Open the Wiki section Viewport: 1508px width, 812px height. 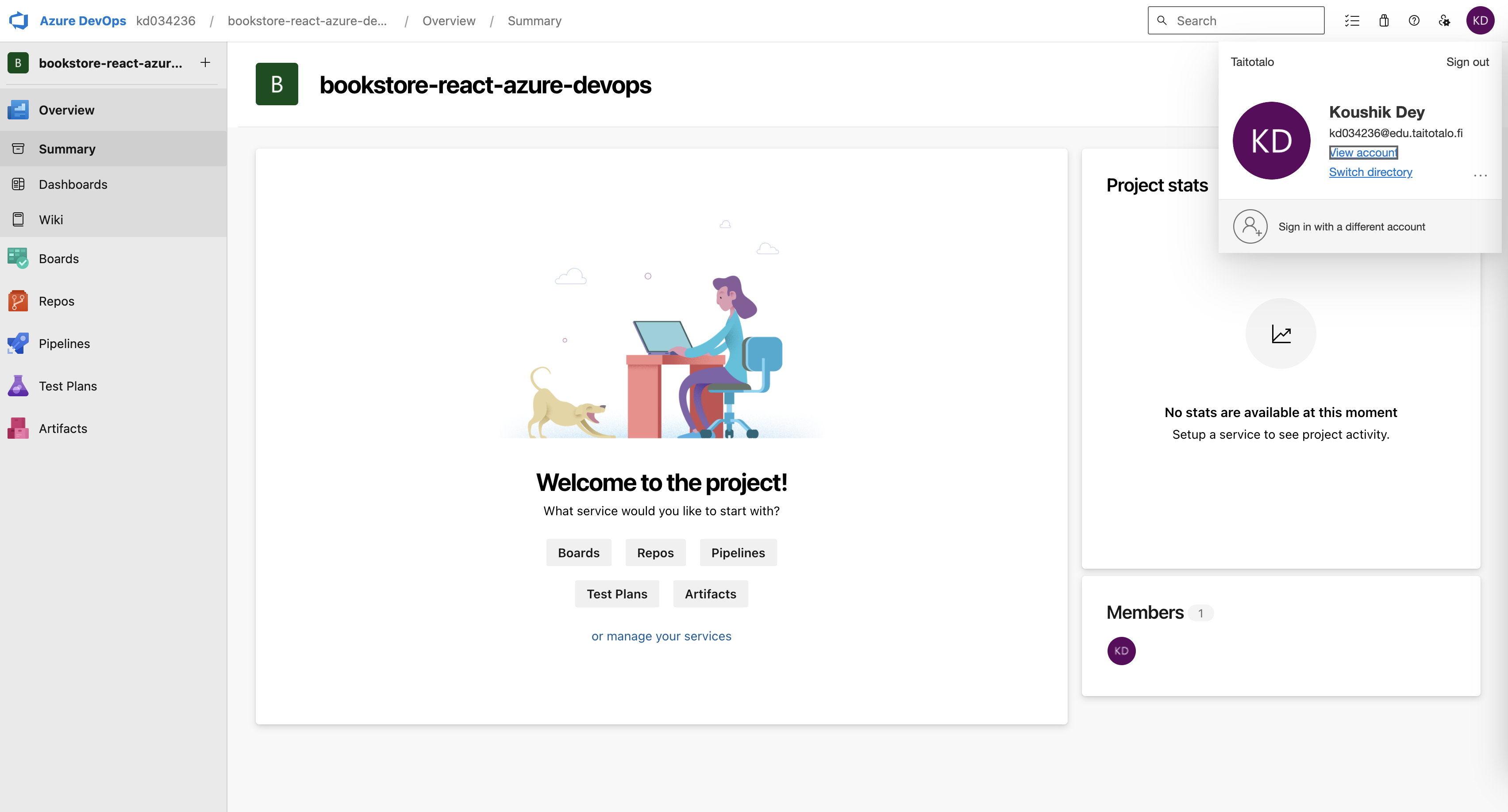click(x=51, y=219)
